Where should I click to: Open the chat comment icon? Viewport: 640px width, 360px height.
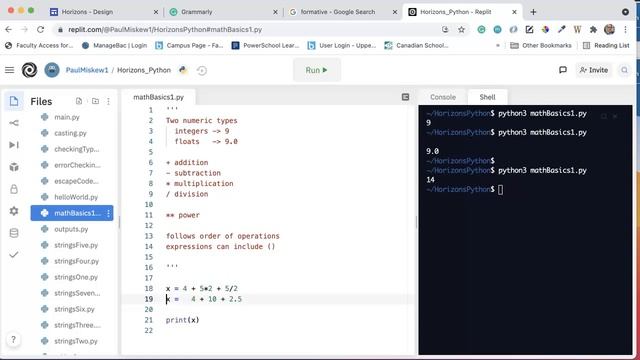[563, 70]
